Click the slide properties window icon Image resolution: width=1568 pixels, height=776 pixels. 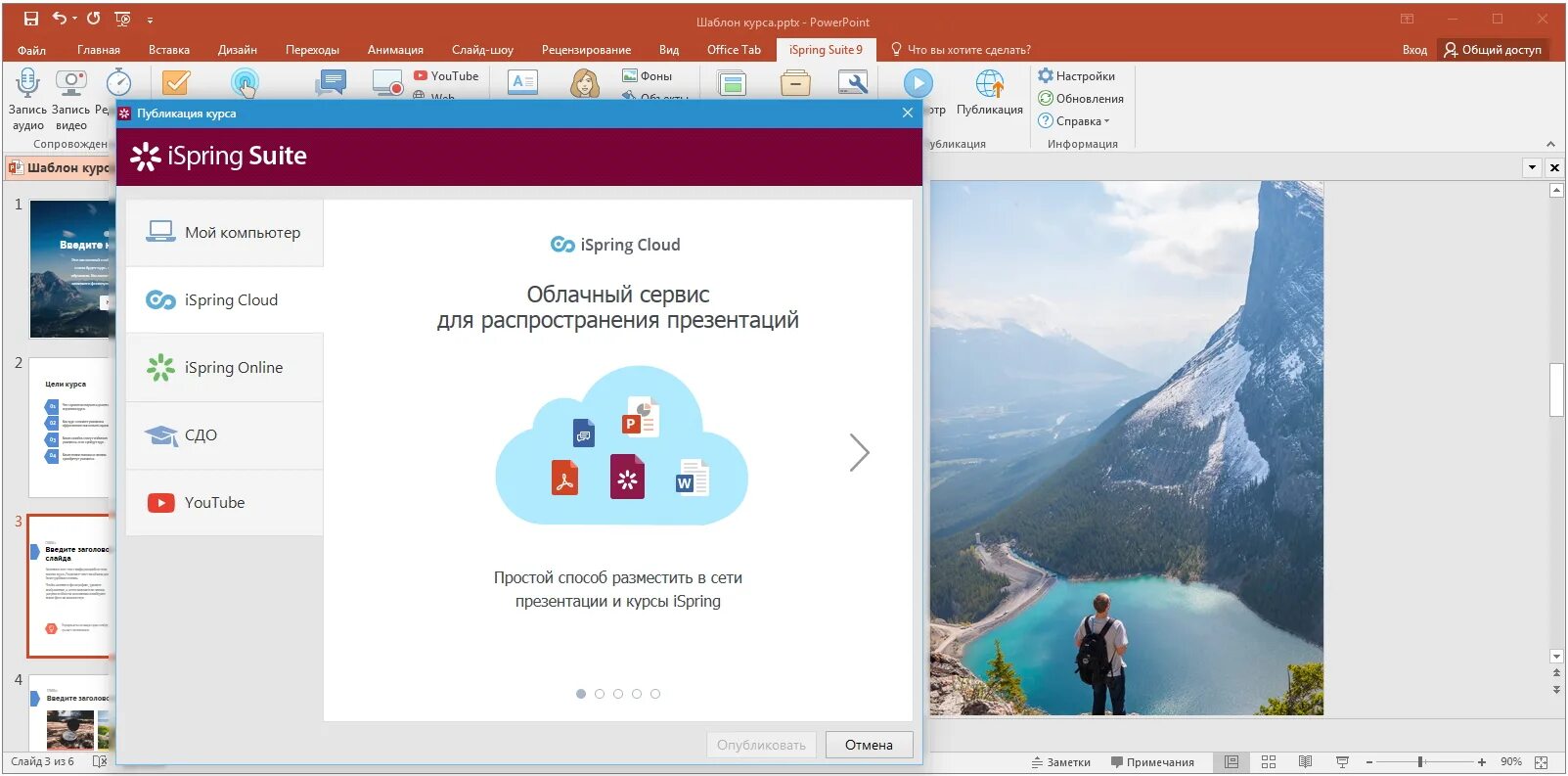(x=732, y=83)
